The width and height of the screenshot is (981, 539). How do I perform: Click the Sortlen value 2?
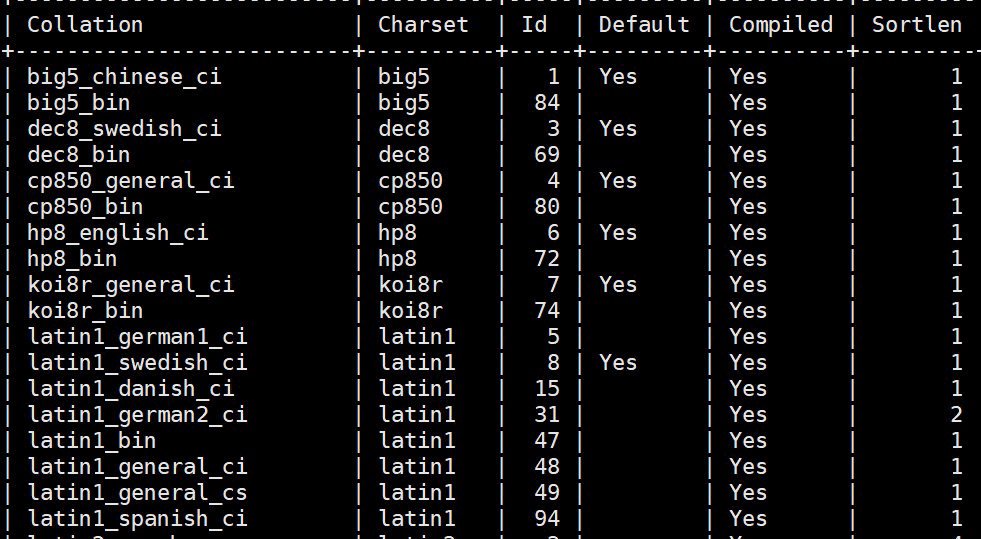(956, 414)
